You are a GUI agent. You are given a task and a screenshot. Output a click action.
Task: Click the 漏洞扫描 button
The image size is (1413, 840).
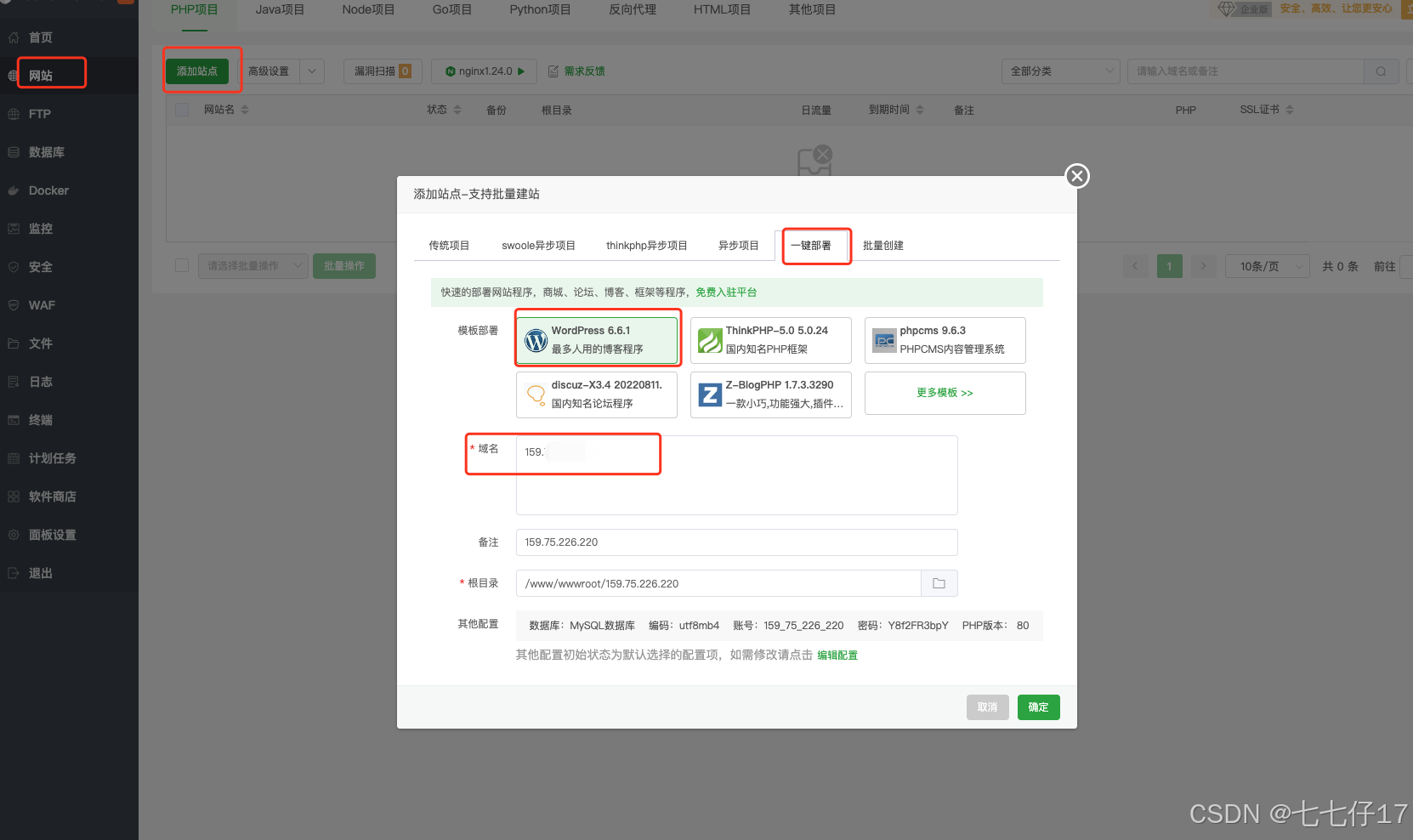click(x=383, y=71)
